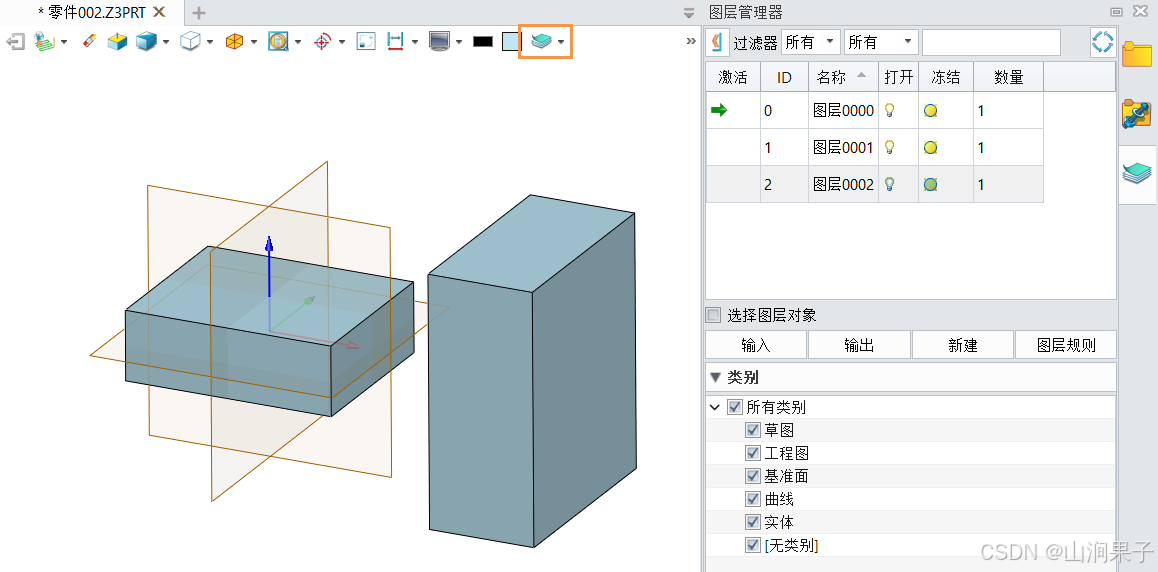Click the filter icon left of 过滤器

pyautogui.click(x=716, y=42)
